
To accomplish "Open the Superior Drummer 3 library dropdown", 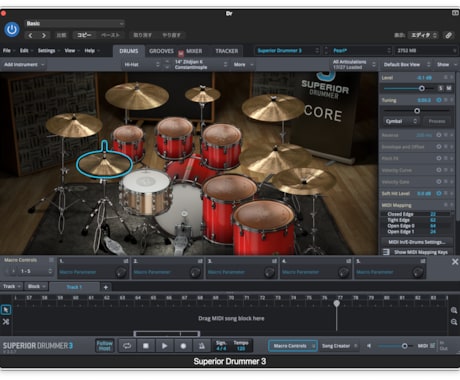I will click(x=288, y=51).
